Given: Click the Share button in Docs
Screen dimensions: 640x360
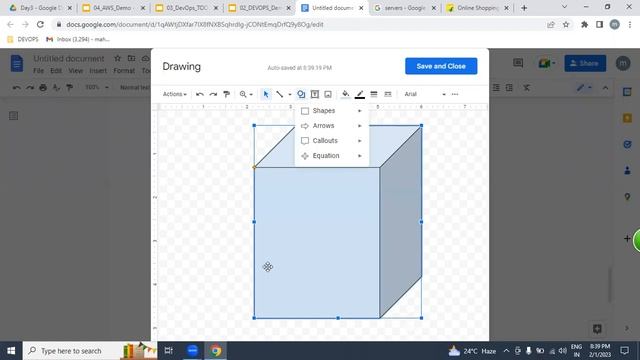Looking at the screenshot, I should [x=585, y=63].
